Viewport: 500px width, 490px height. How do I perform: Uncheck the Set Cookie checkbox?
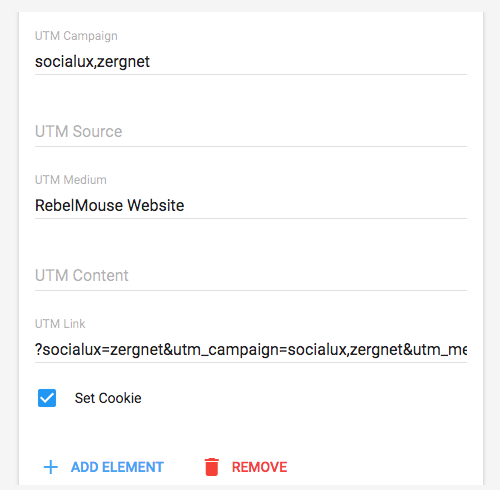[x=47, y=398]
